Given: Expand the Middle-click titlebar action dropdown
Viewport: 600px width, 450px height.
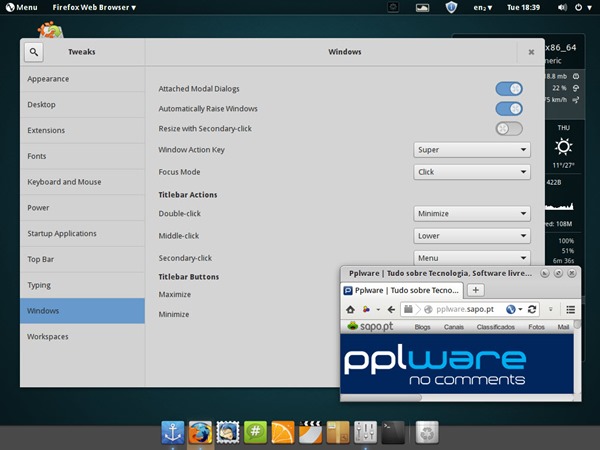Looking at the screenshot, I should [472, 236].
